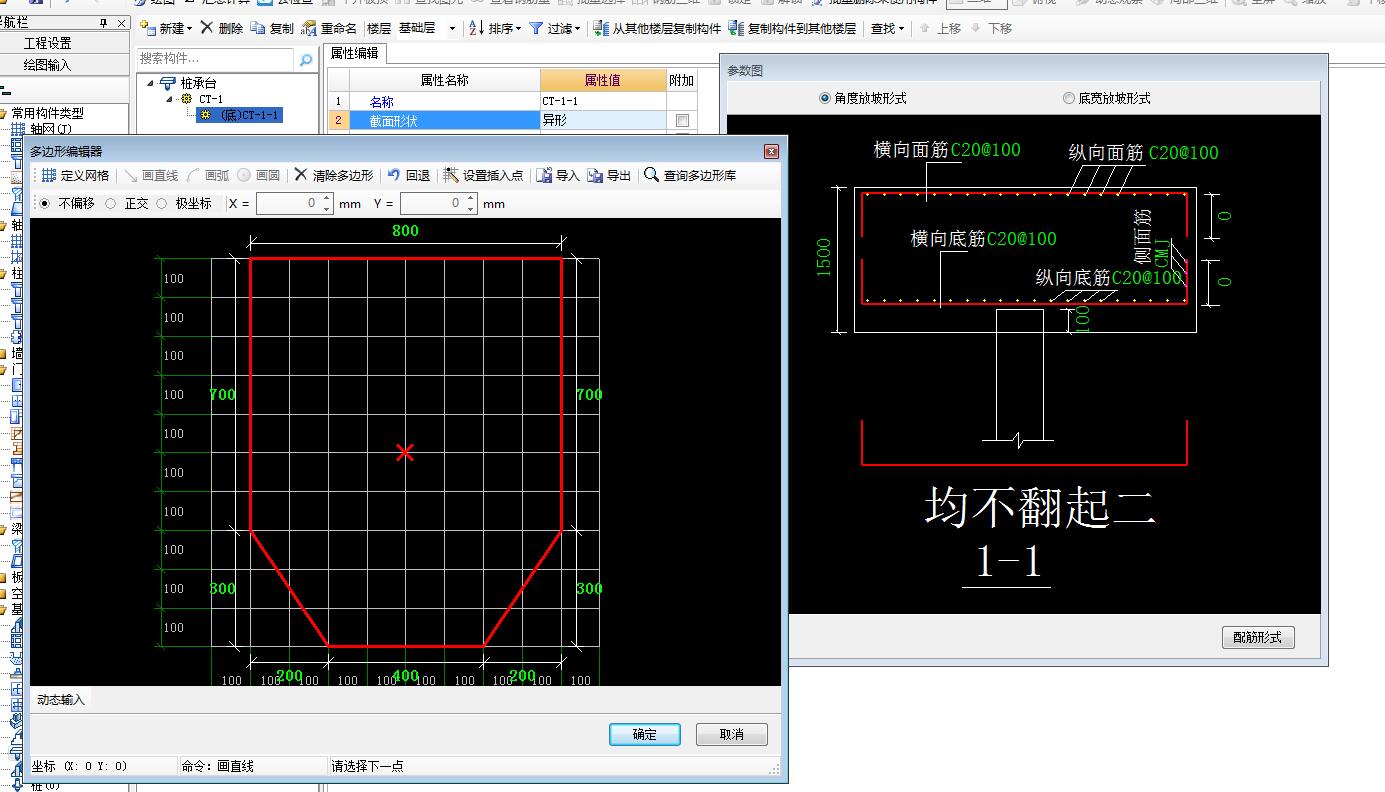Select the 桩承台 tree item
The image size is (1385, 792).
198,84
